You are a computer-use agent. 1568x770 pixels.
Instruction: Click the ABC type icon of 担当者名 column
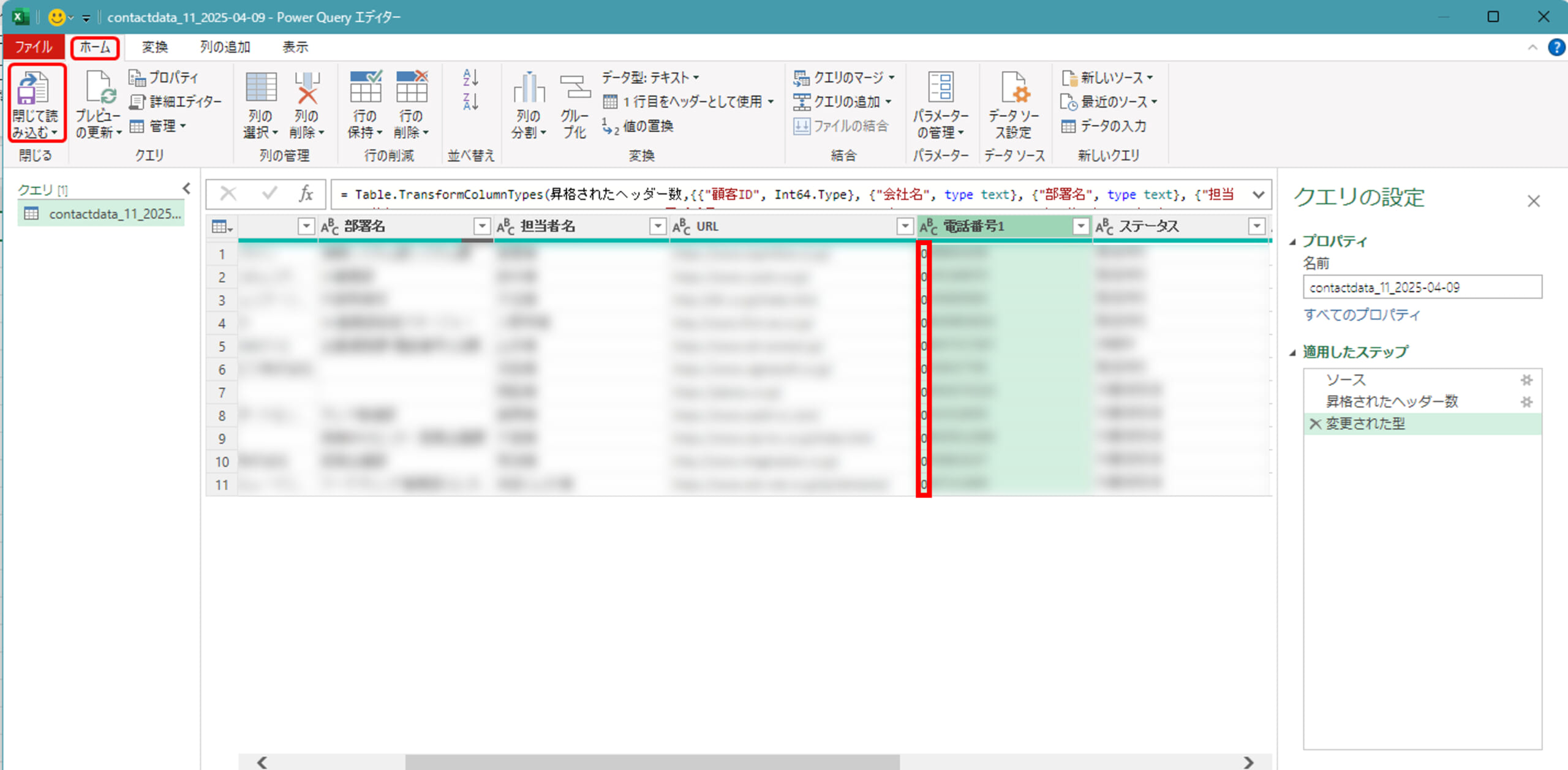point(505,227)
